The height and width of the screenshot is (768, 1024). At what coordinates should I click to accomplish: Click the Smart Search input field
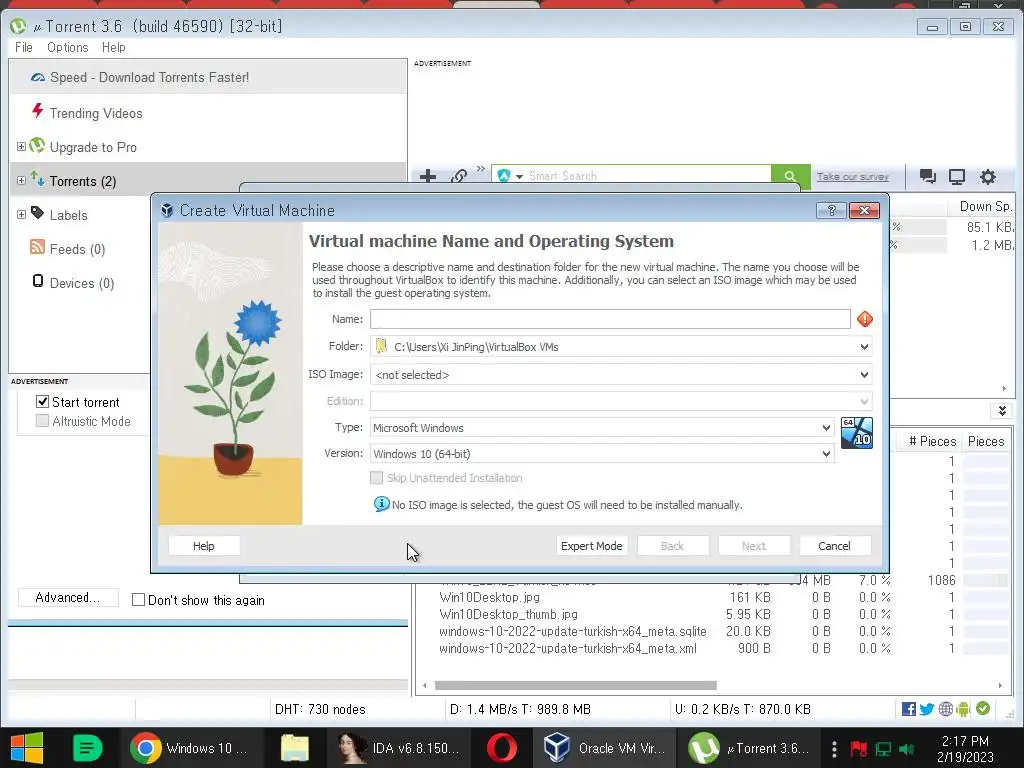pos(647,176)
